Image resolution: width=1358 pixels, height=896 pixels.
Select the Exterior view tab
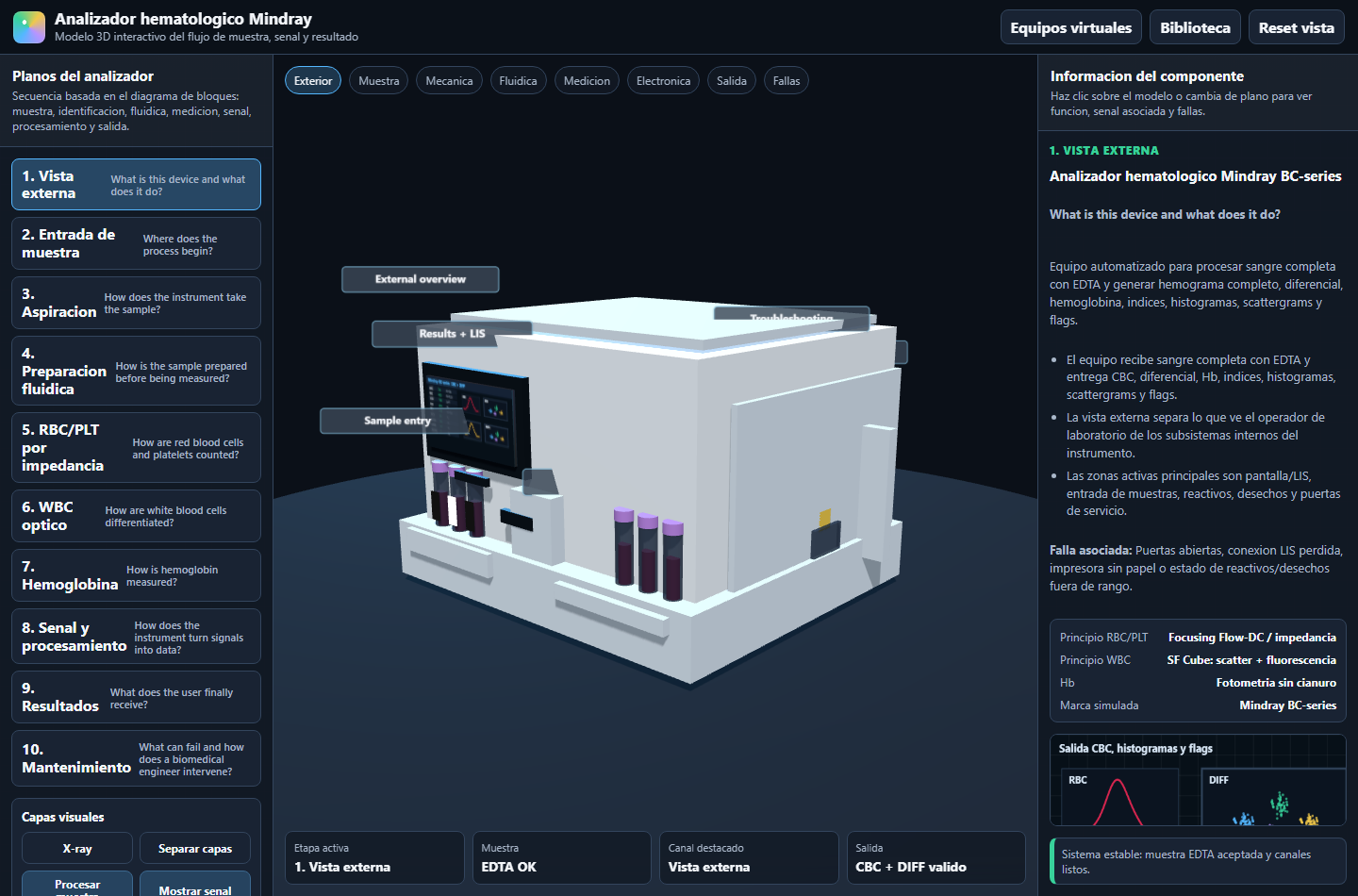313,81
